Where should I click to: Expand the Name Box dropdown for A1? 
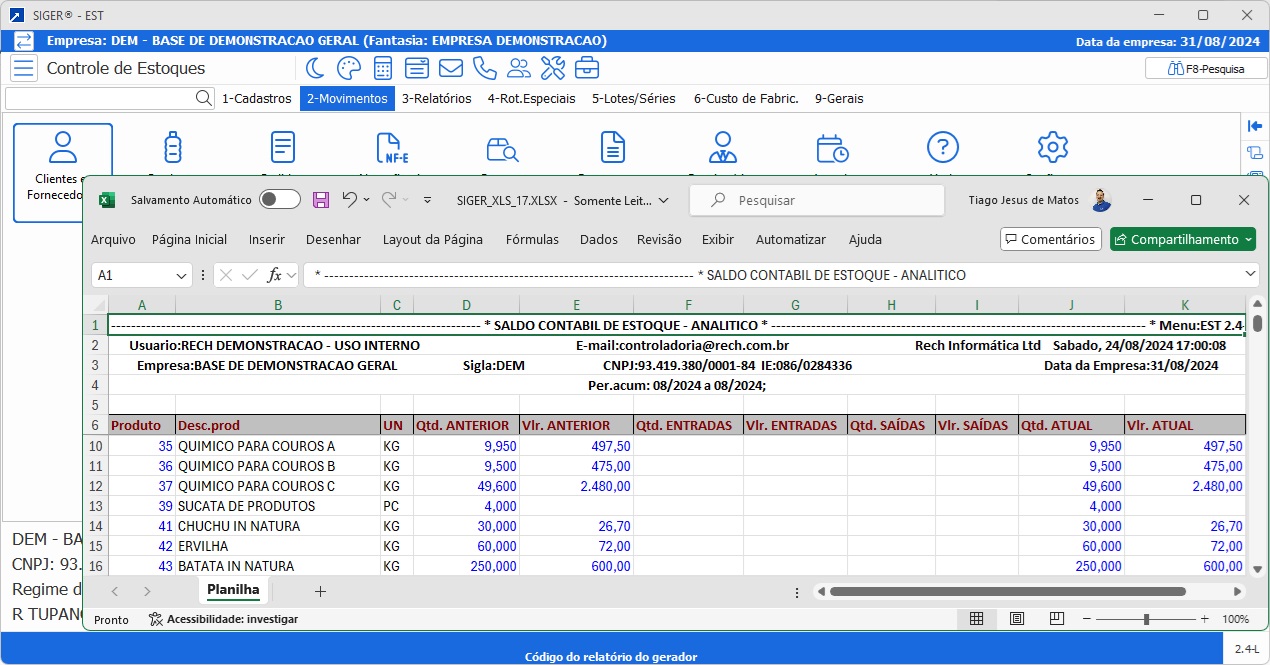click(x=182, y=275)
